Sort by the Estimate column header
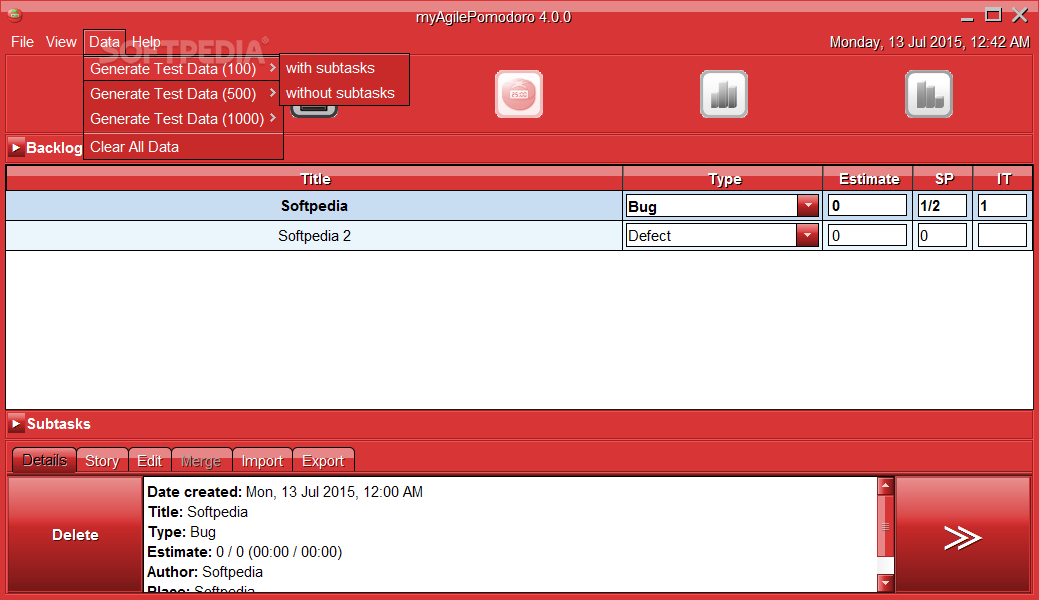The width and height of the screenshot is (1039, 600). coord(868,179)
